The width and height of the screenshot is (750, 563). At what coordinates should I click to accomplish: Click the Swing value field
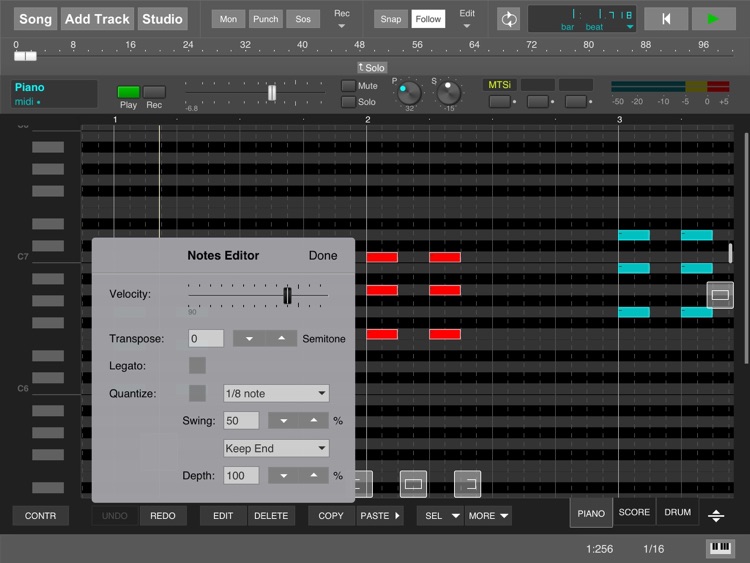point(241,421)
